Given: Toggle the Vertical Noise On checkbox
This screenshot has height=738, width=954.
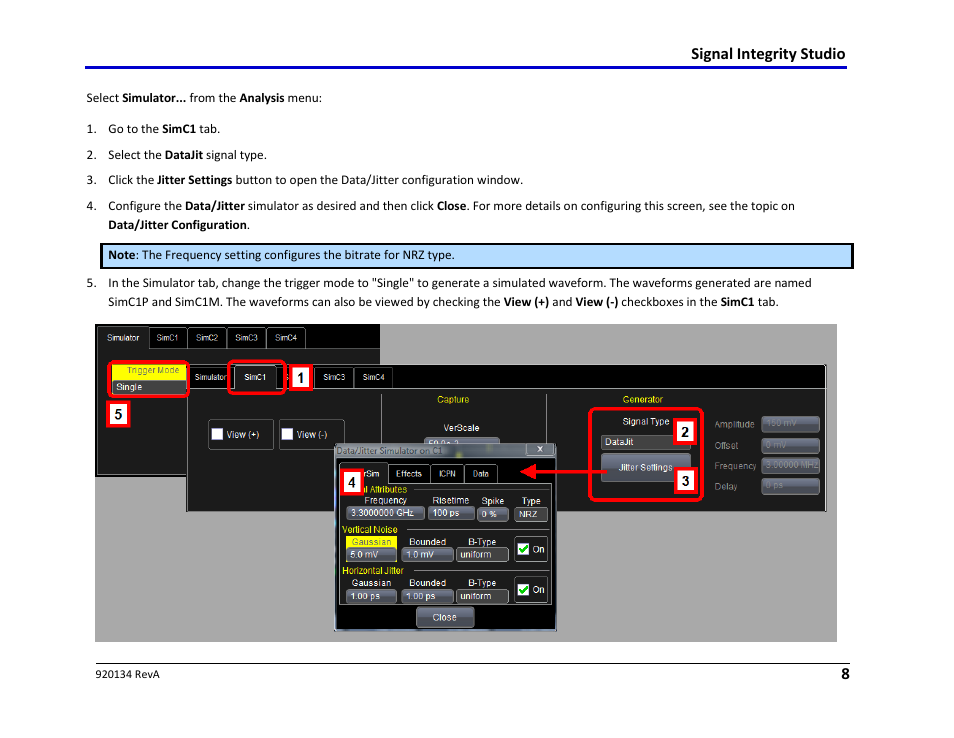Looking at the screenshot, I should click(523, 549).
